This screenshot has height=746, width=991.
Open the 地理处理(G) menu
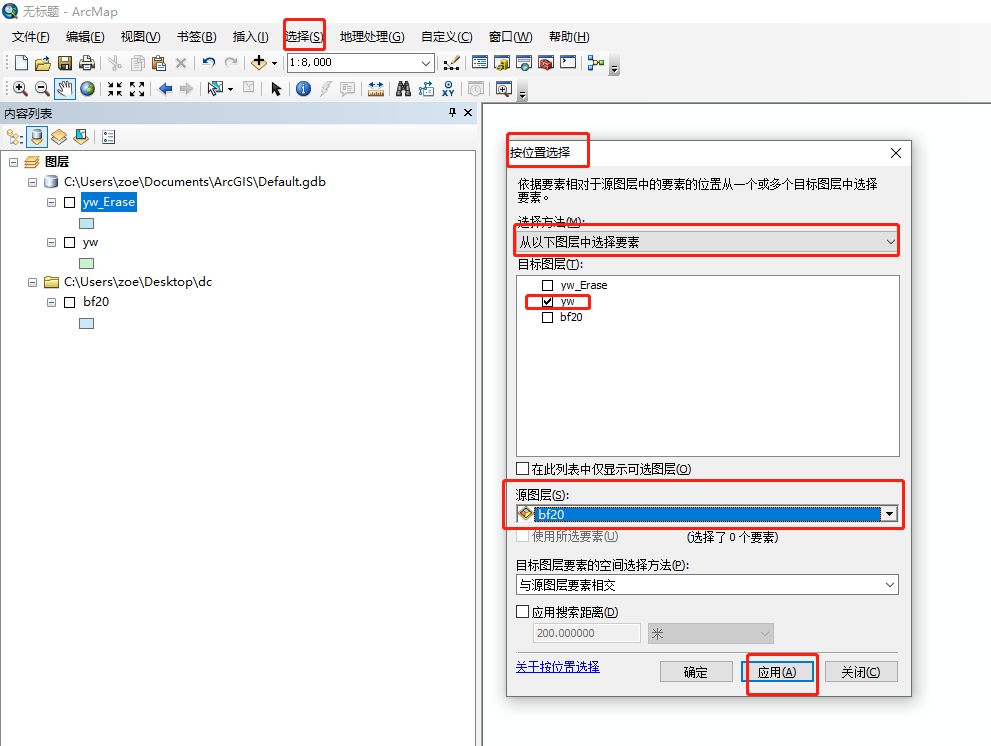(x=372, y=37)
